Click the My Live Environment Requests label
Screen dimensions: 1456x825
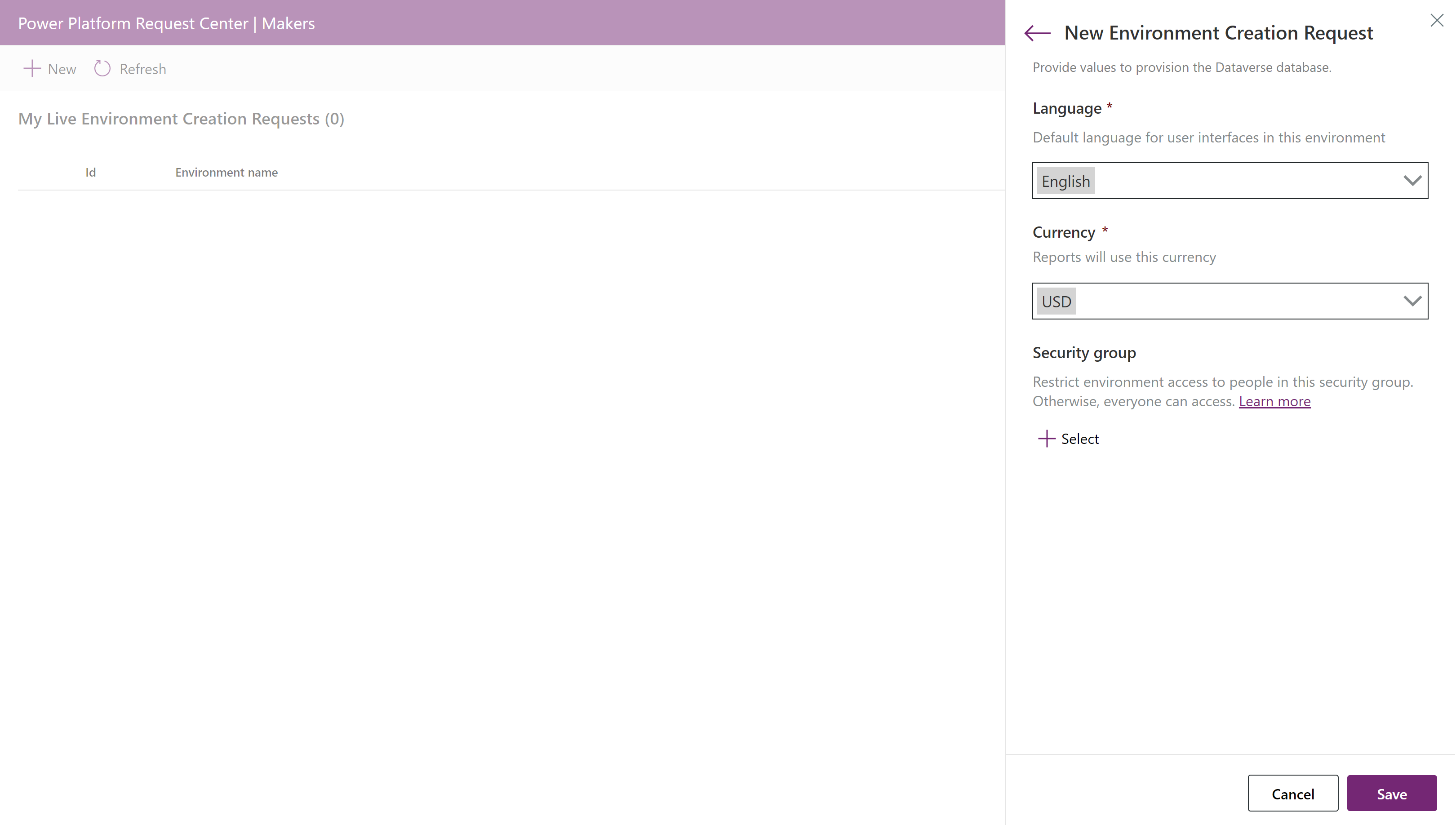tap(181, 118)
